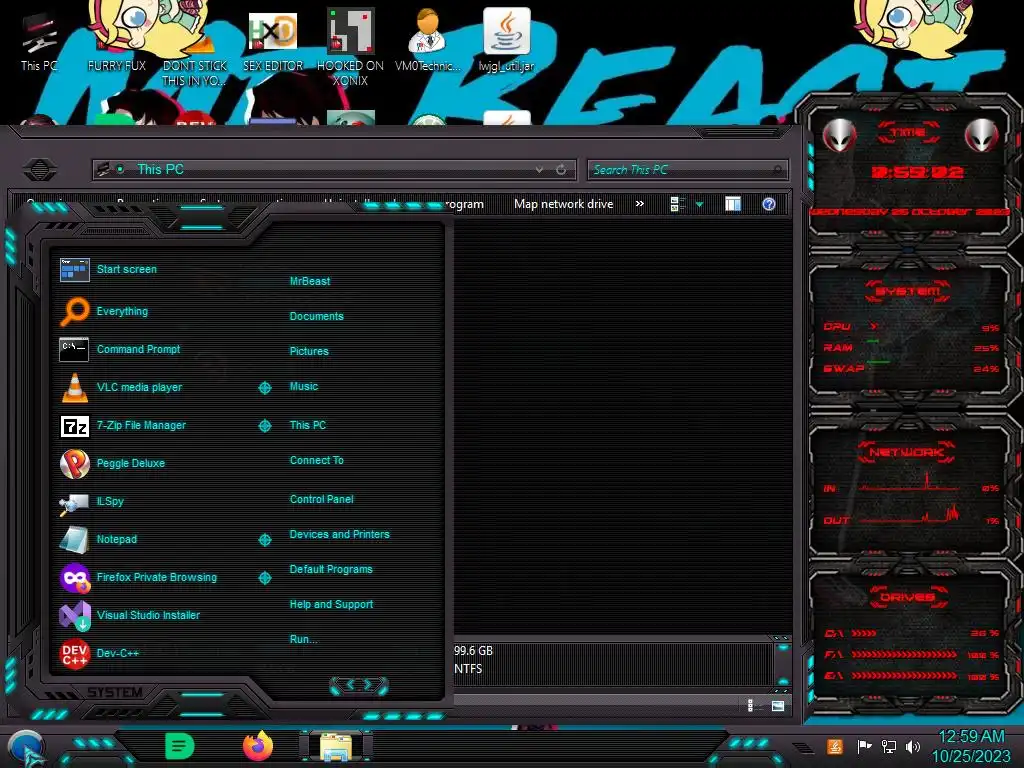Click change your view button in toolbar
The width and height of the screenshot is (1024, 768).
pos(678,204)
